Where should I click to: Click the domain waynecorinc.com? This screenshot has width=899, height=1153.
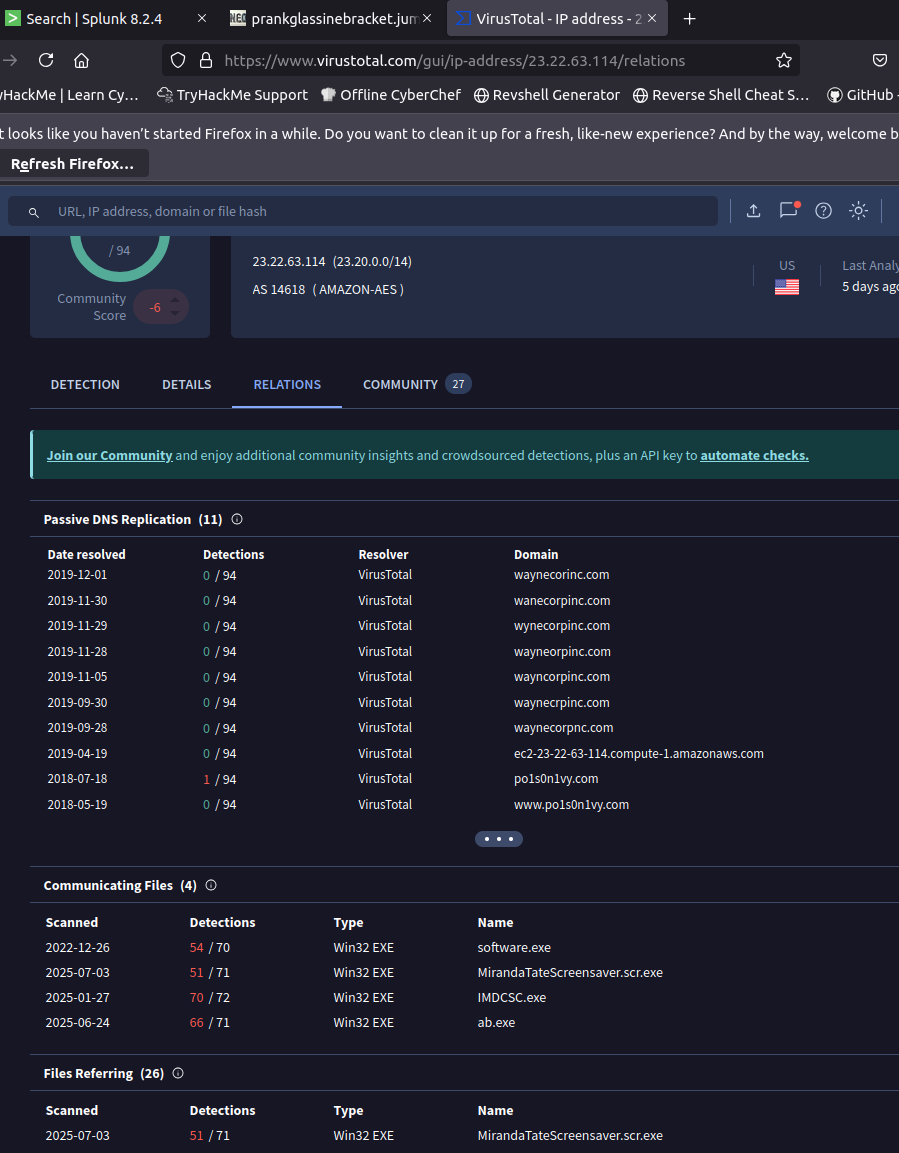562,575
